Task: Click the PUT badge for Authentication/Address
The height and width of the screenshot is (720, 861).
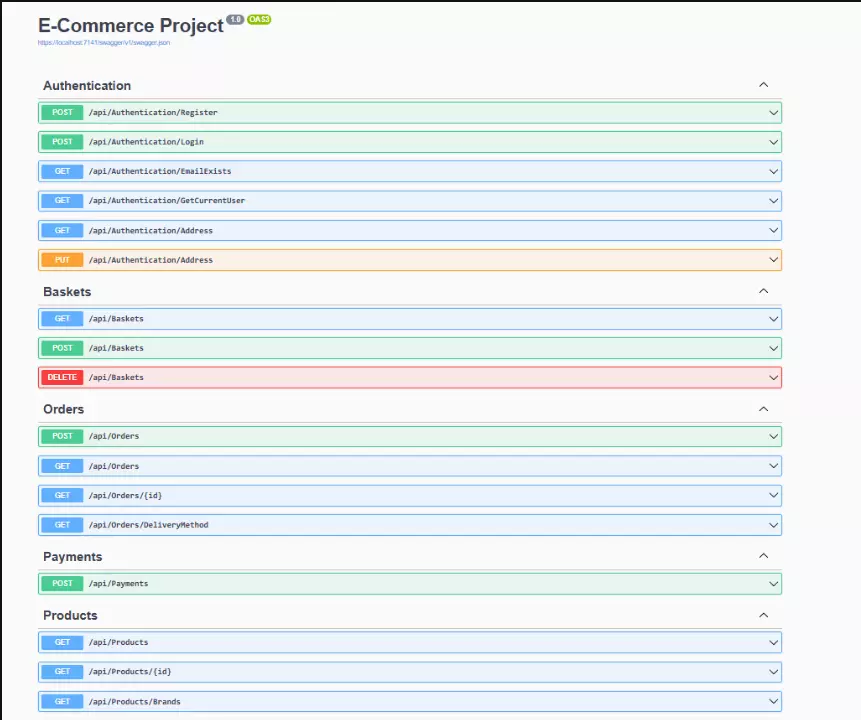Action: coord(62,260)
